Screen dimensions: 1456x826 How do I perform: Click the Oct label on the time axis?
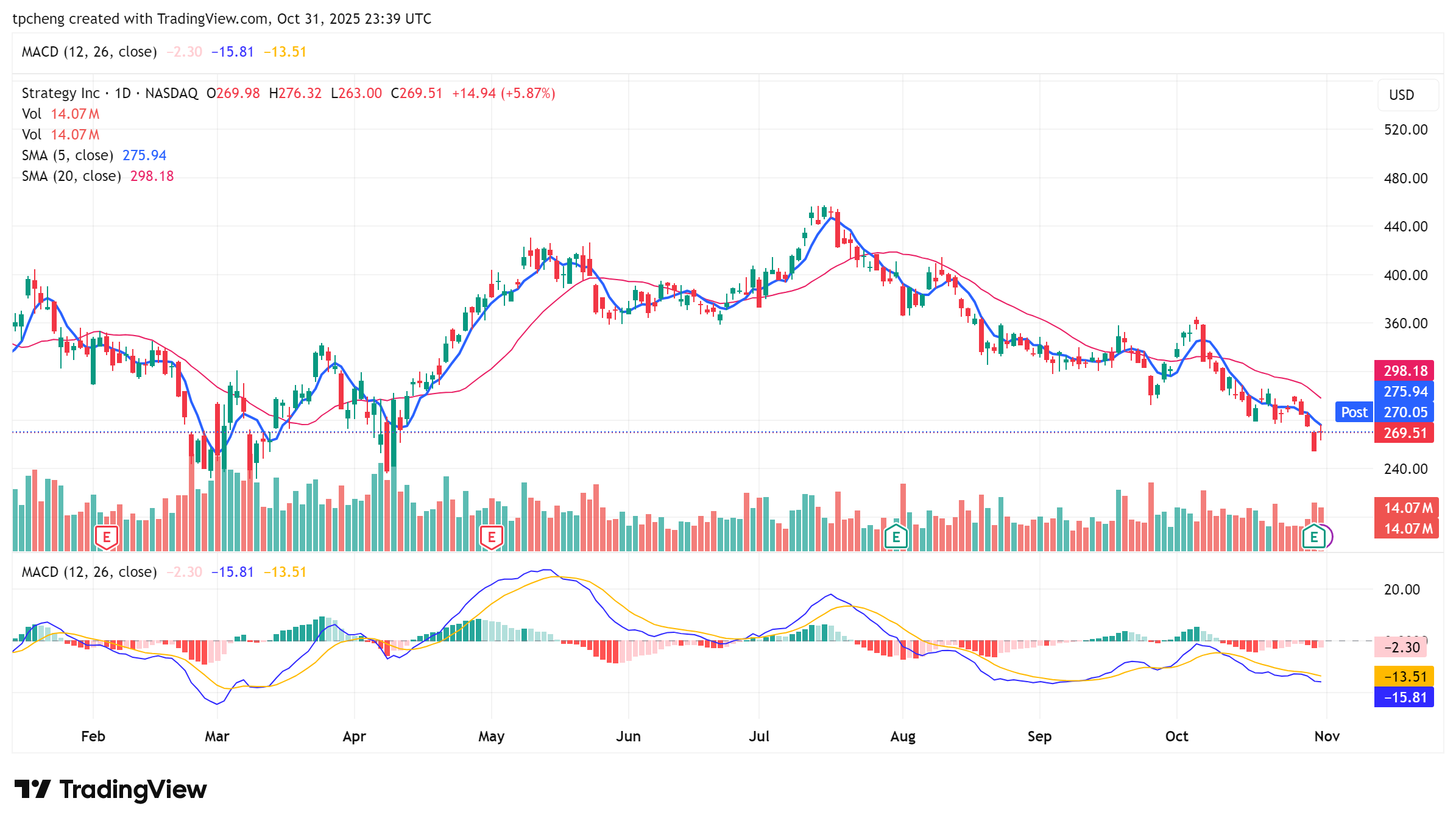click(1176, 736)
